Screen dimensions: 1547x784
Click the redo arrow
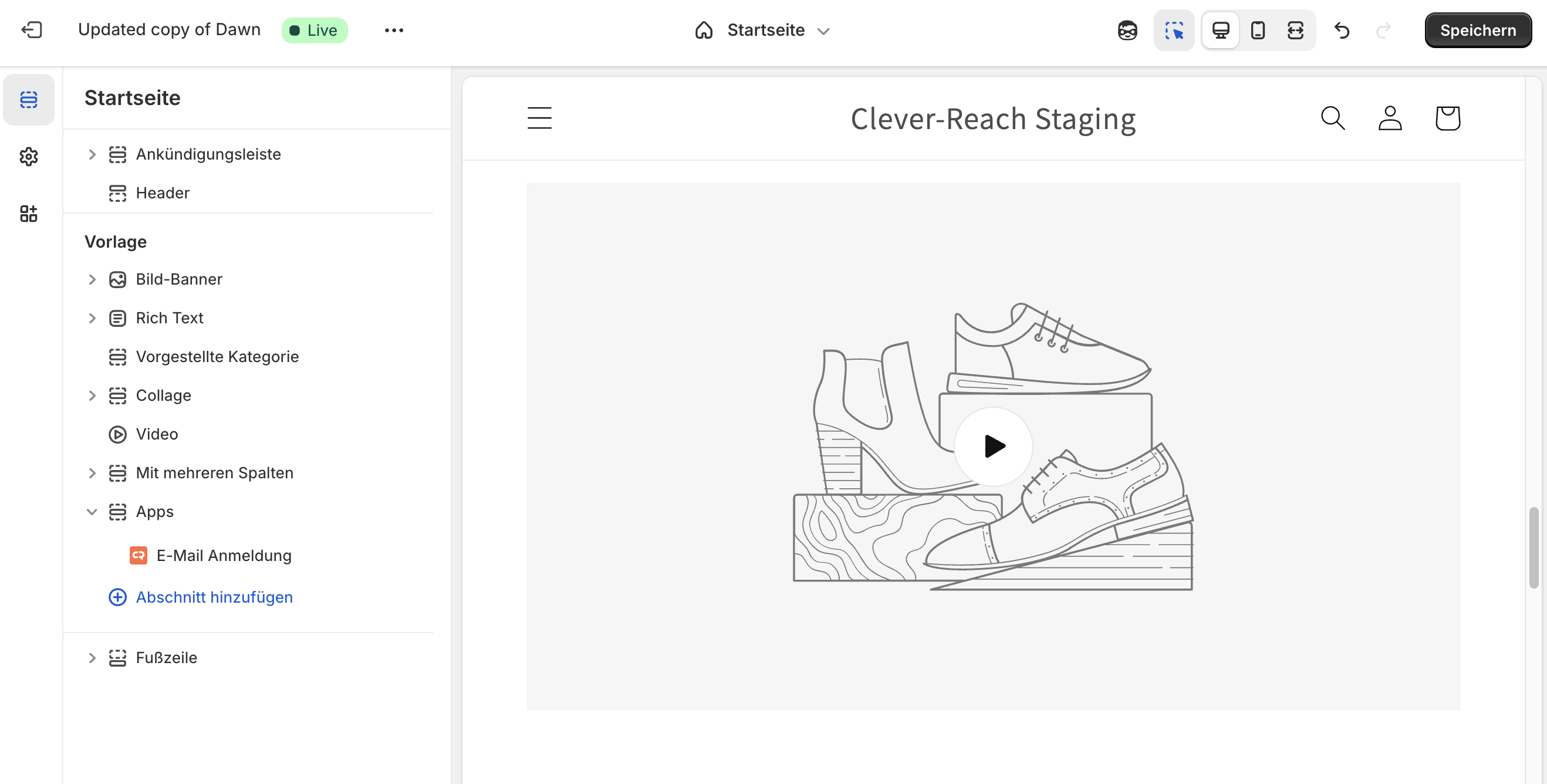[x=1383, y=30]
